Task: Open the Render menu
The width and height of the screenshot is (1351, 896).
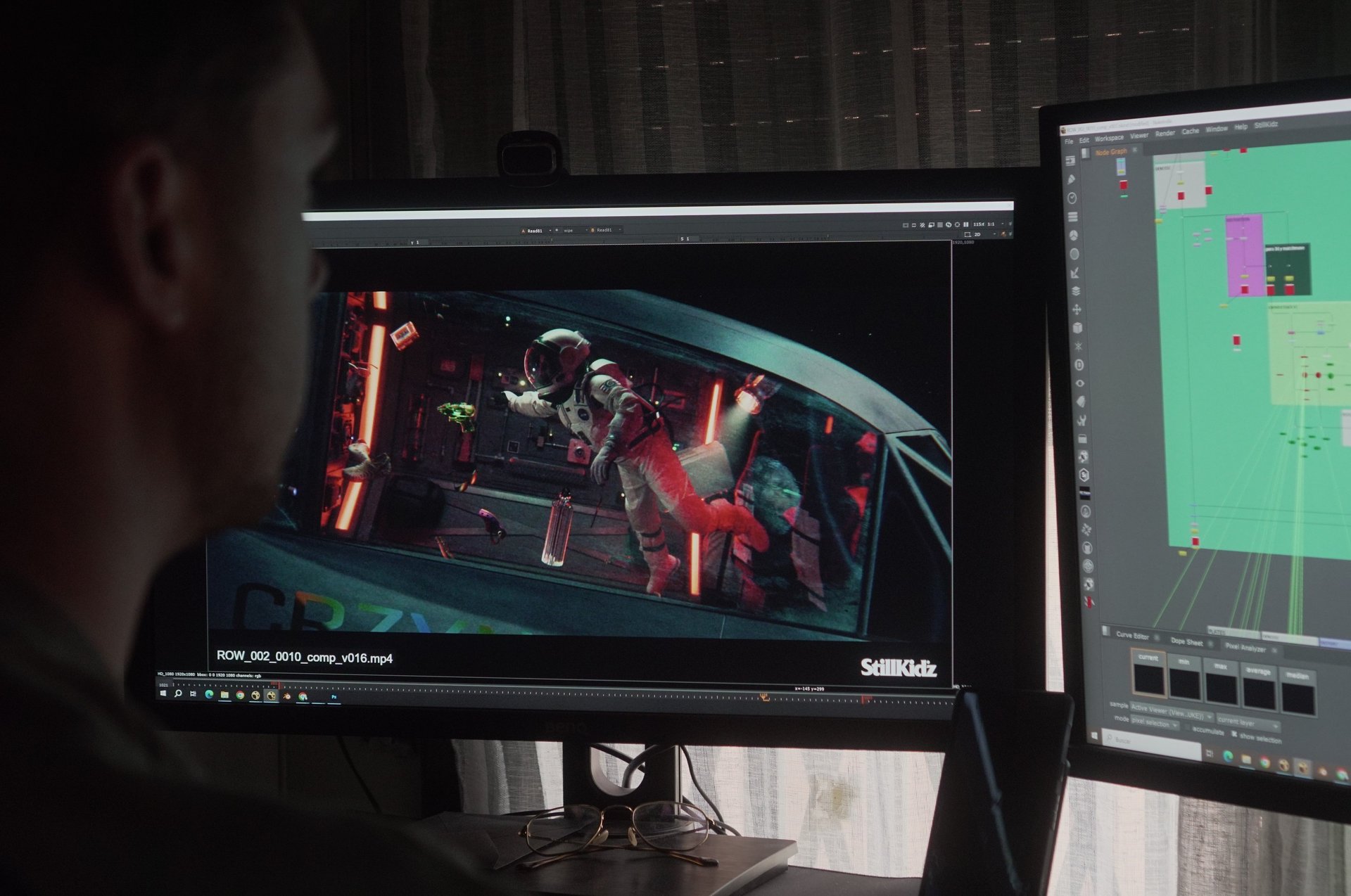Action: (x=1165, y=134)
